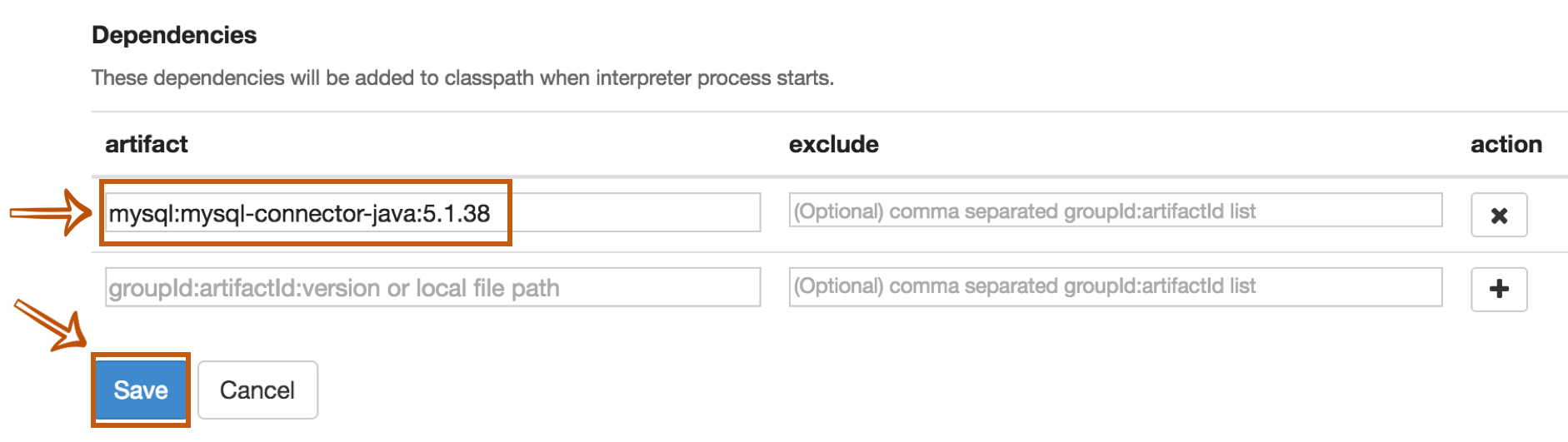Click the exclude field in the mysql row
Screen dimensions: 1568x442
(1115, 211)
